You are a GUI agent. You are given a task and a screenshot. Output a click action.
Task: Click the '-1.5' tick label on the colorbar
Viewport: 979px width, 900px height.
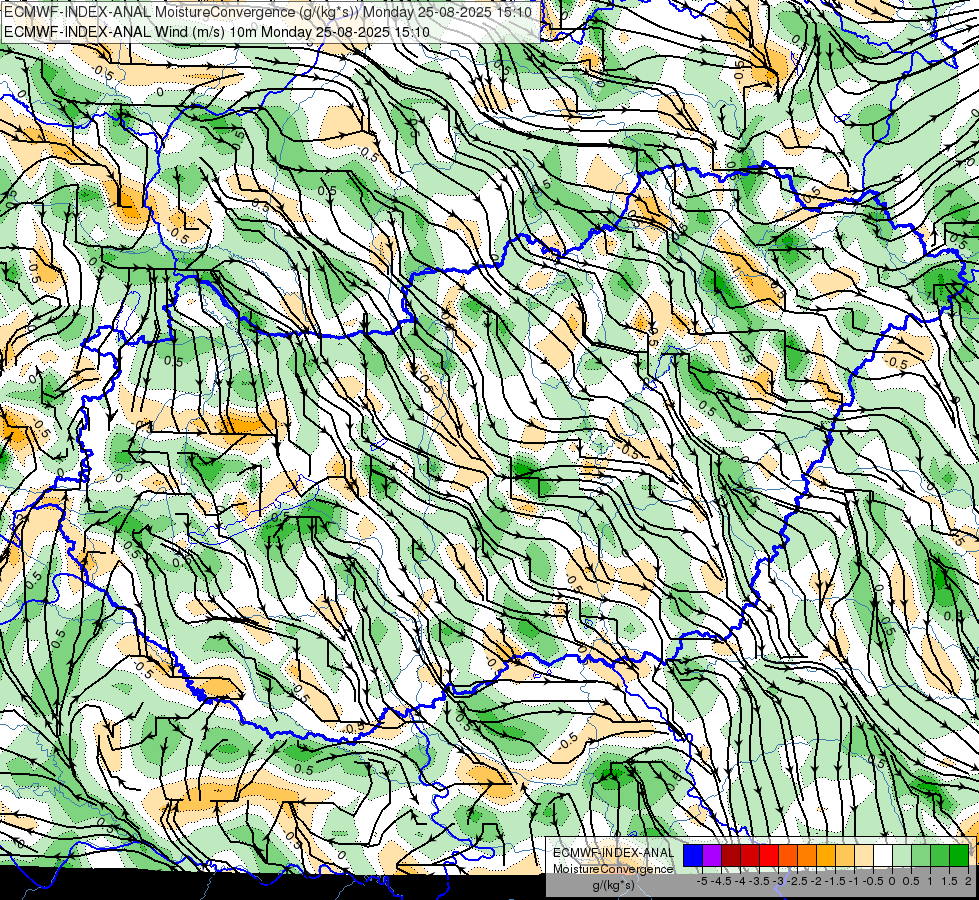point(835,881)
